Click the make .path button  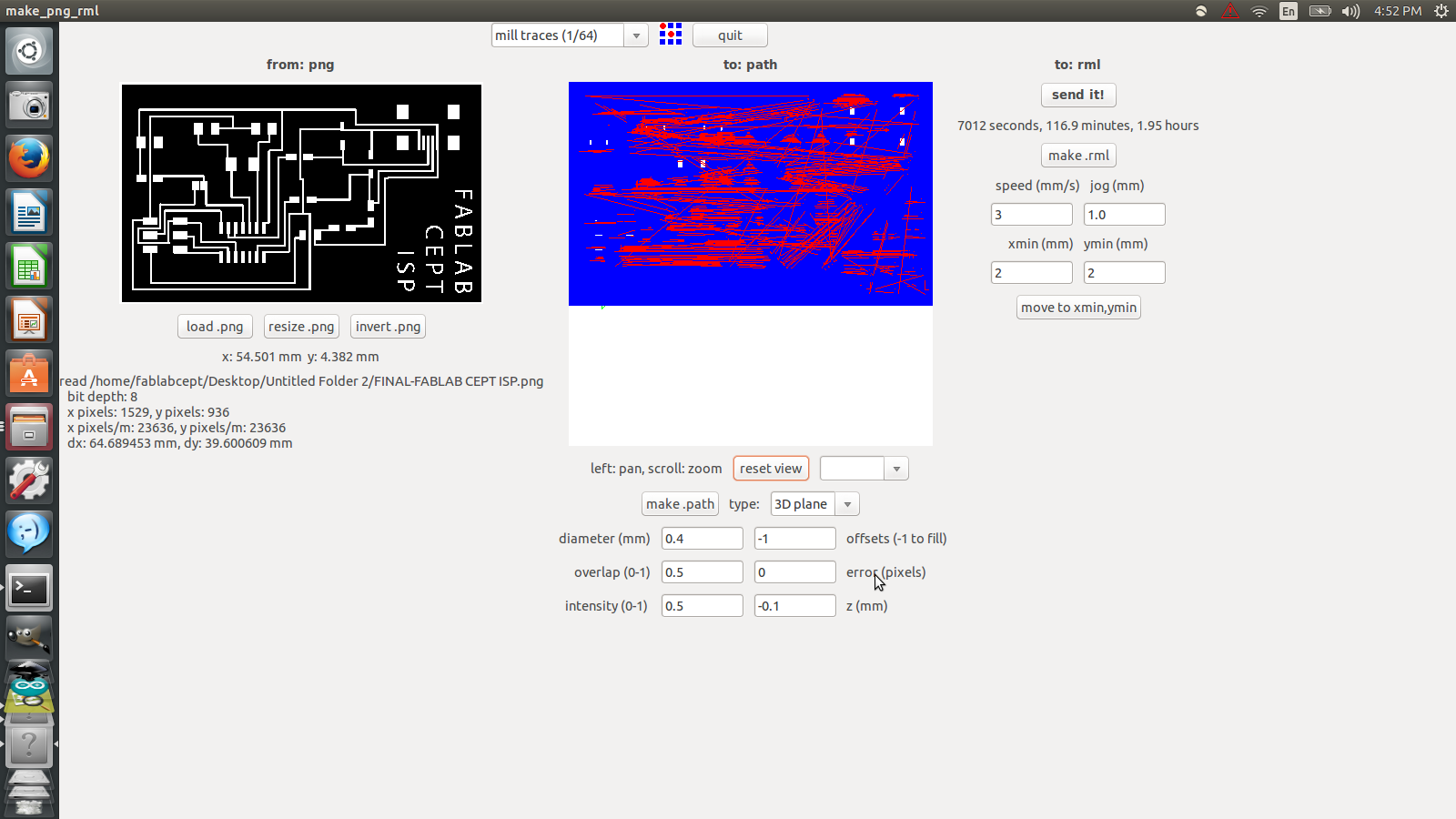(x=680, y=504)
